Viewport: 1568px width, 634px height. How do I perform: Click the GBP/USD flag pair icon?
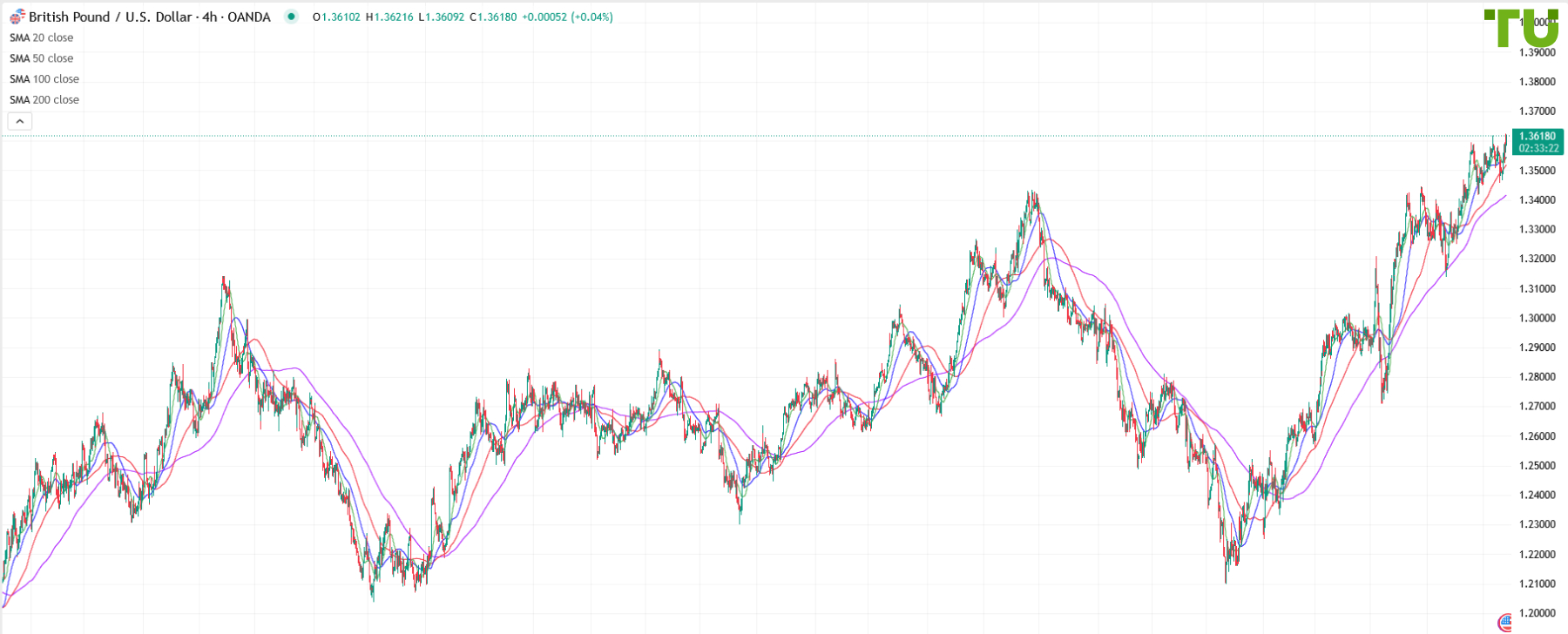pyautogui.click(x=17, y=17)
